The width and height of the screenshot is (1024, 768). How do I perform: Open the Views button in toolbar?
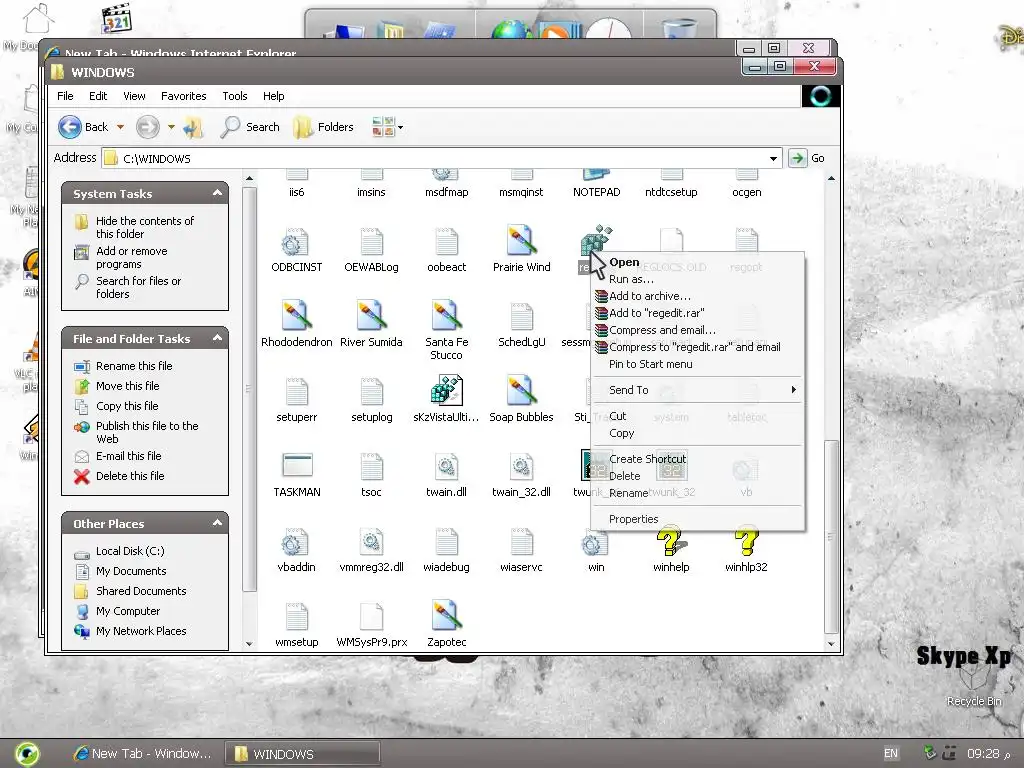[383, 127]
